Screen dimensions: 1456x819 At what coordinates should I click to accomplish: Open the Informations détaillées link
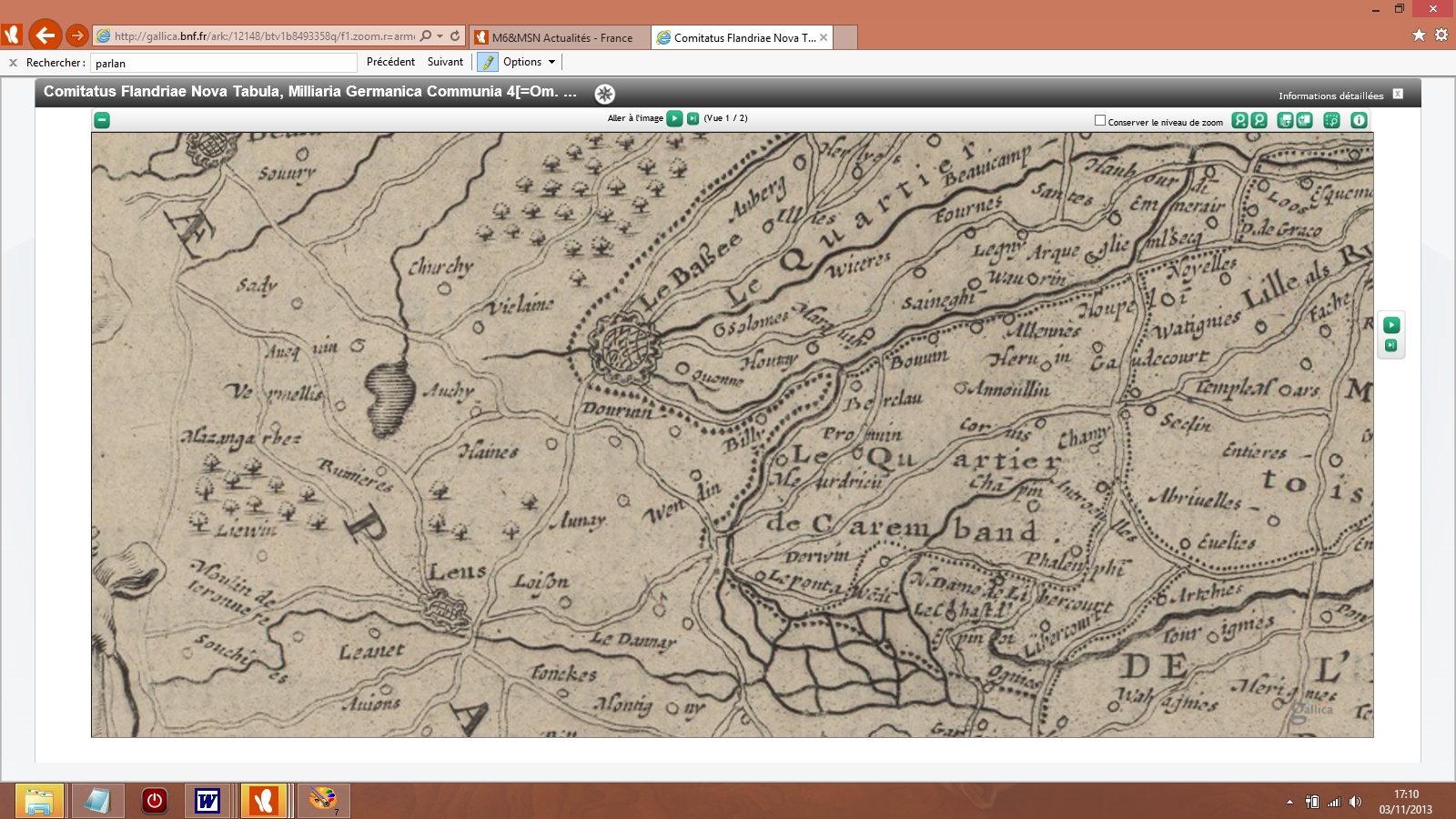pos(1330,96)
